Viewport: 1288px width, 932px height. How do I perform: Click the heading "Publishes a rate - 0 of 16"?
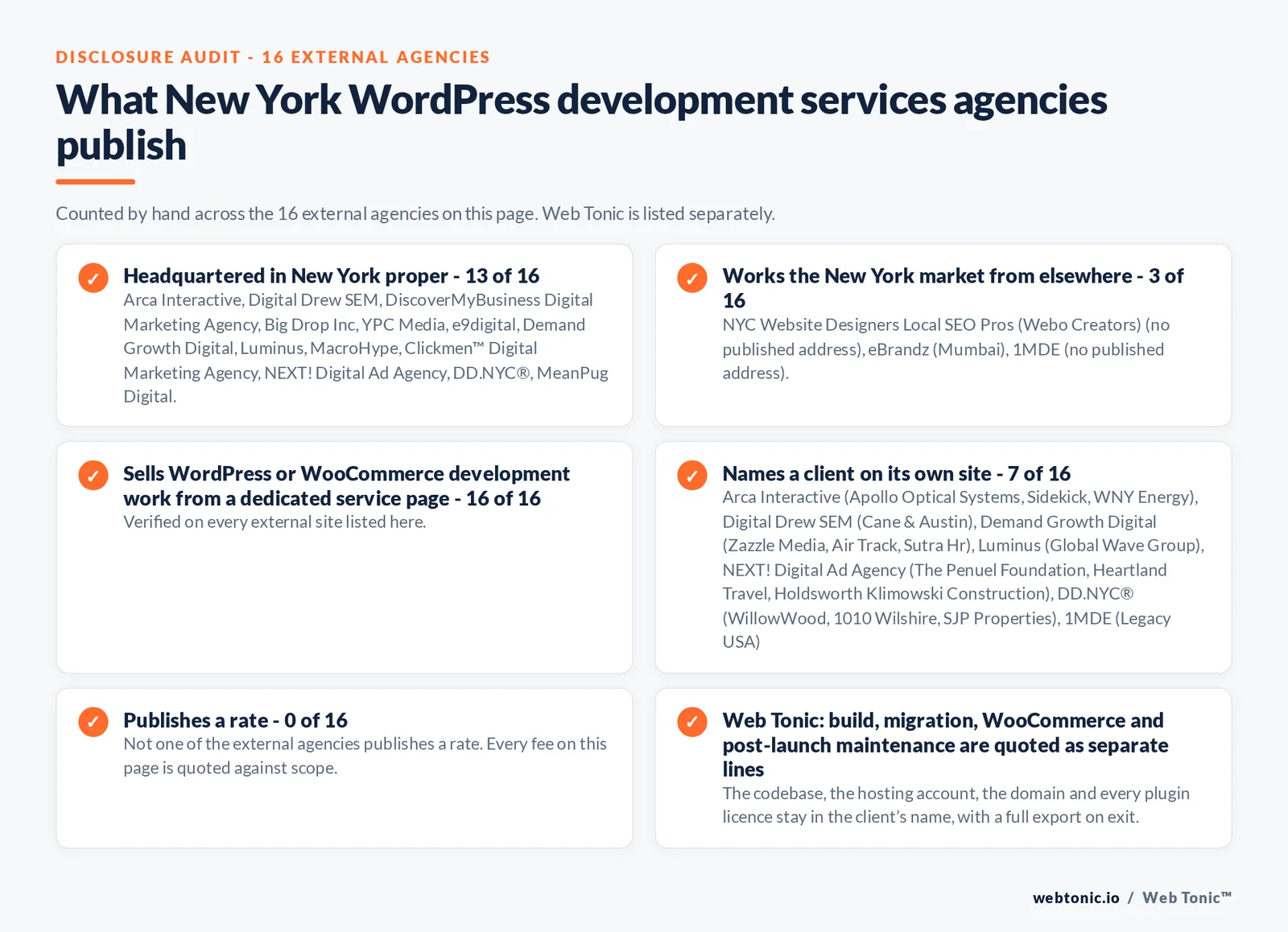[235, 720]
